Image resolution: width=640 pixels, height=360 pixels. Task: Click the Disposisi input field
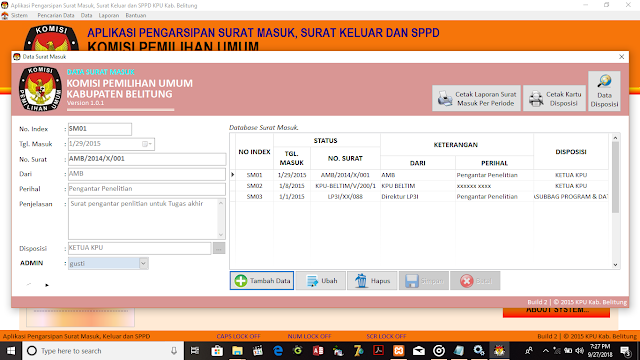(x=139, y=248)
